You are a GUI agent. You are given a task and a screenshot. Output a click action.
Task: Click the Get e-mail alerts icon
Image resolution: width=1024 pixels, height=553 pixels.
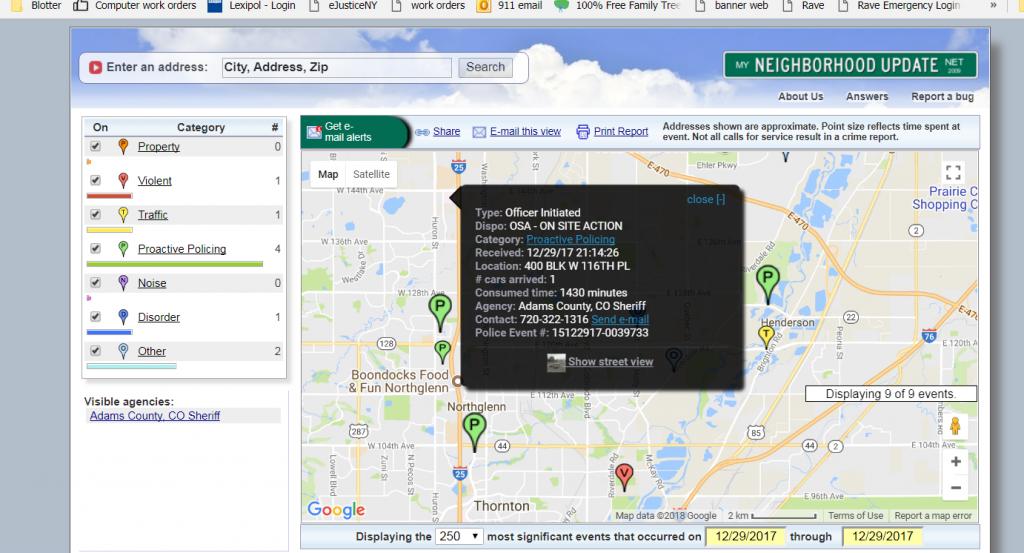(x=314, y=131)
